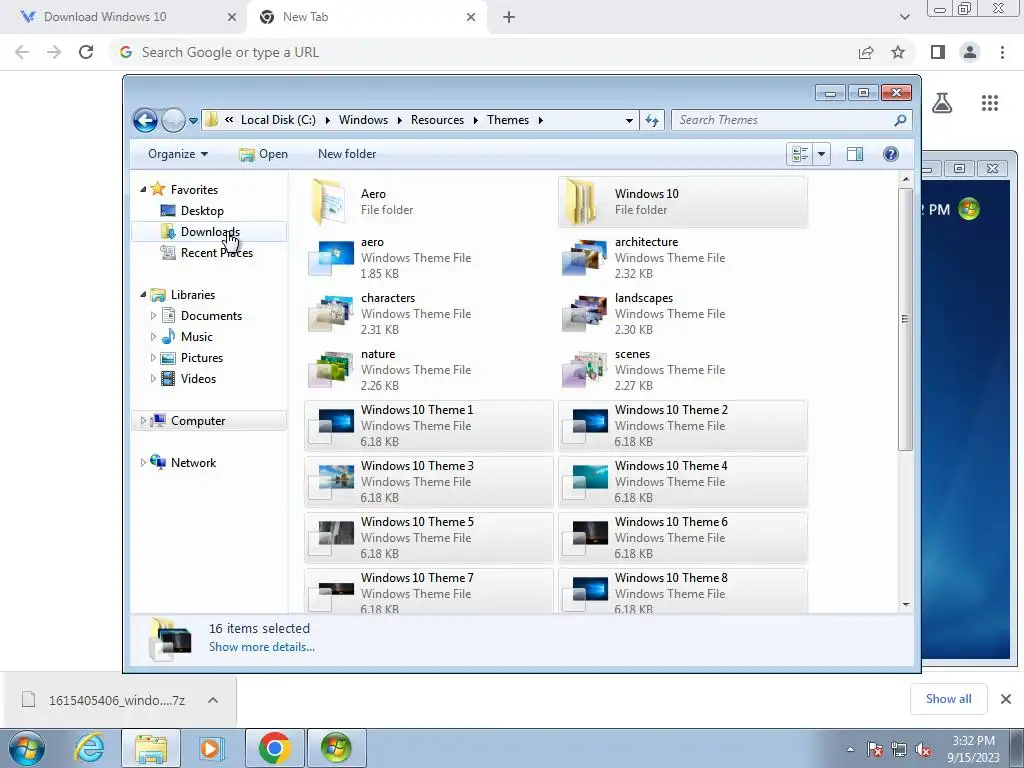Viewport: 1024px width, 768px height.
Task: Open Google apps grid icon
Action: pyautogui.click(x=989, y=103)
